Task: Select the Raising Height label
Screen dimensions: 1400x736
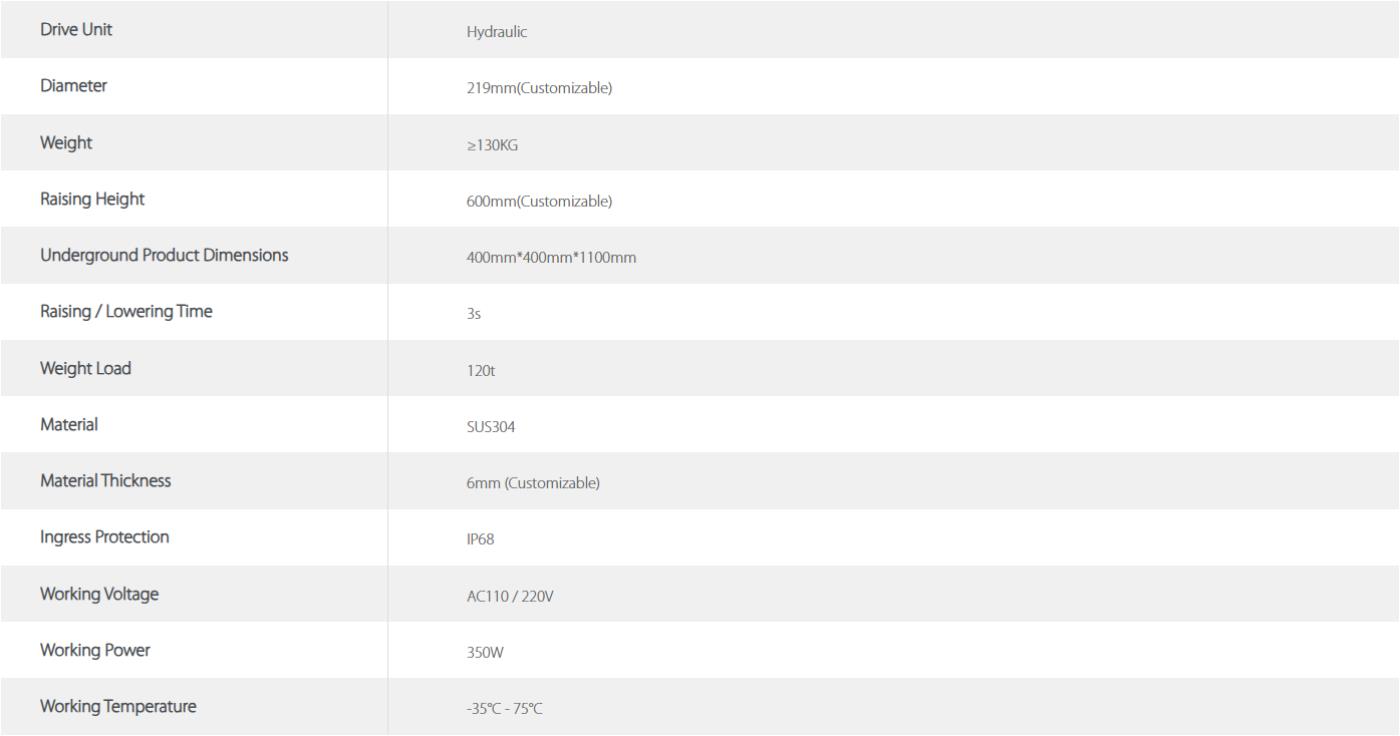Action: point(92,199)
